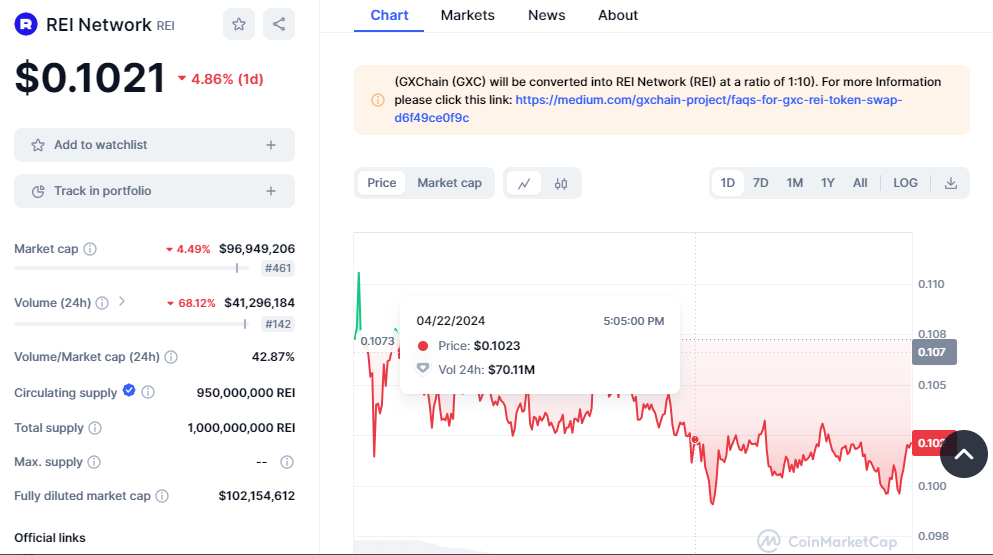The height and width of the screenshot is (555, 993).
Task: Download chart data icon
Action: 951,184
